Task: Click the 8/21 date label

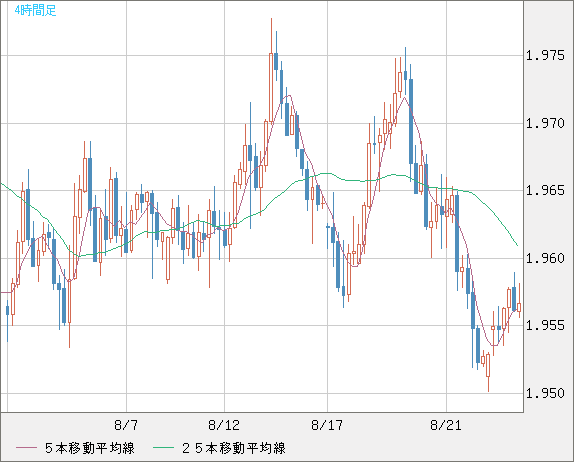Action: (446, 425)
